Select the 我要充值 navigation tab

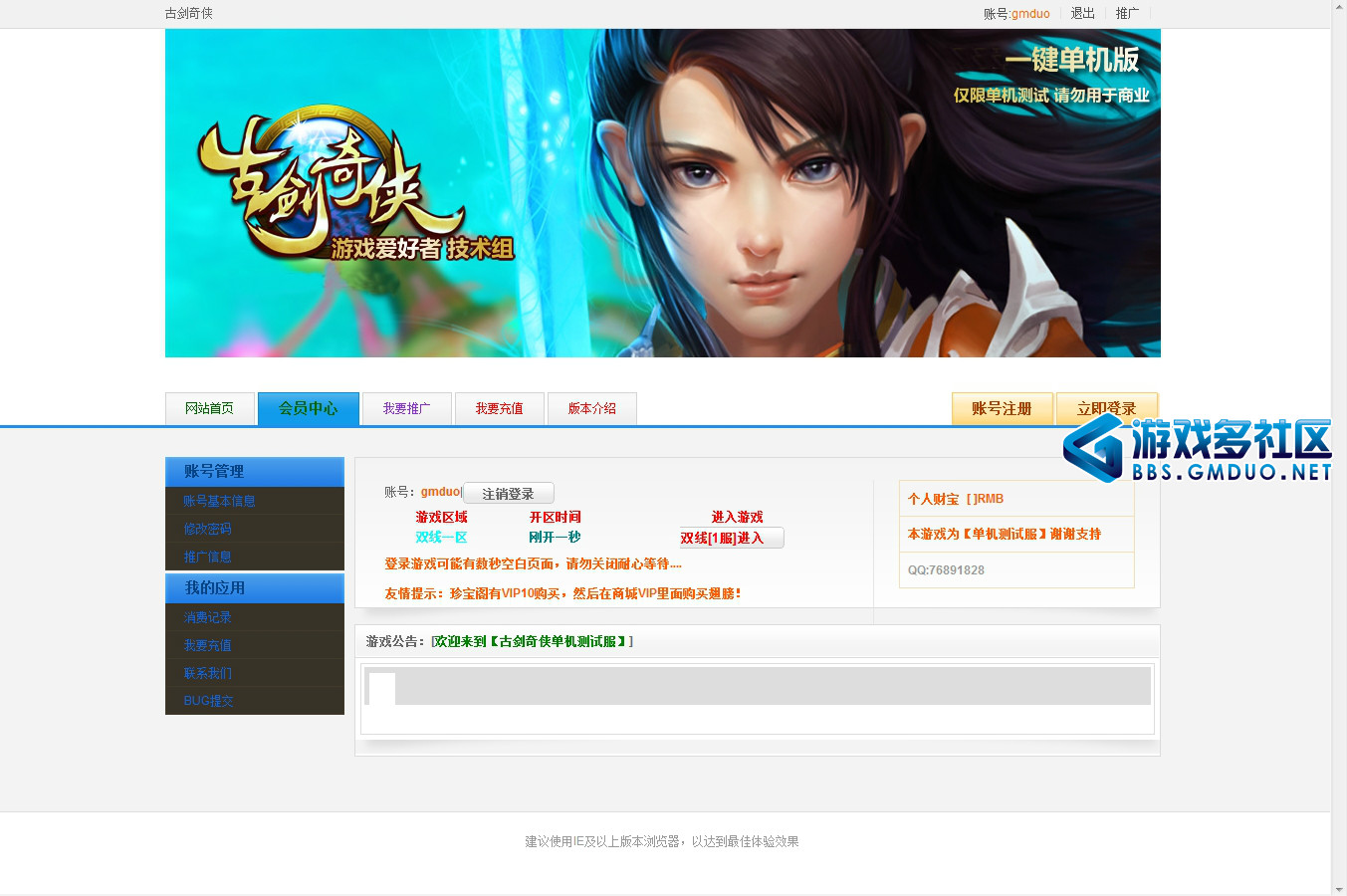[499, 408]
